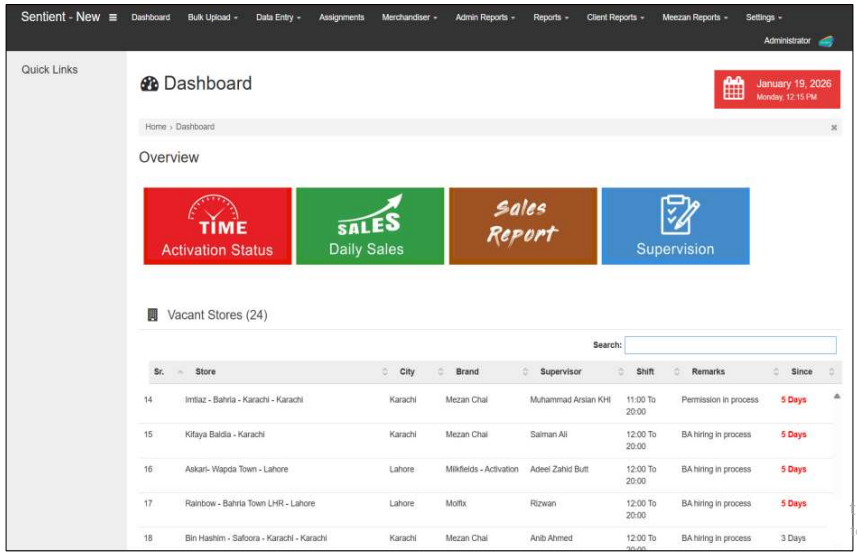Click the Sentient - New brand link

[x=61, y=17]
